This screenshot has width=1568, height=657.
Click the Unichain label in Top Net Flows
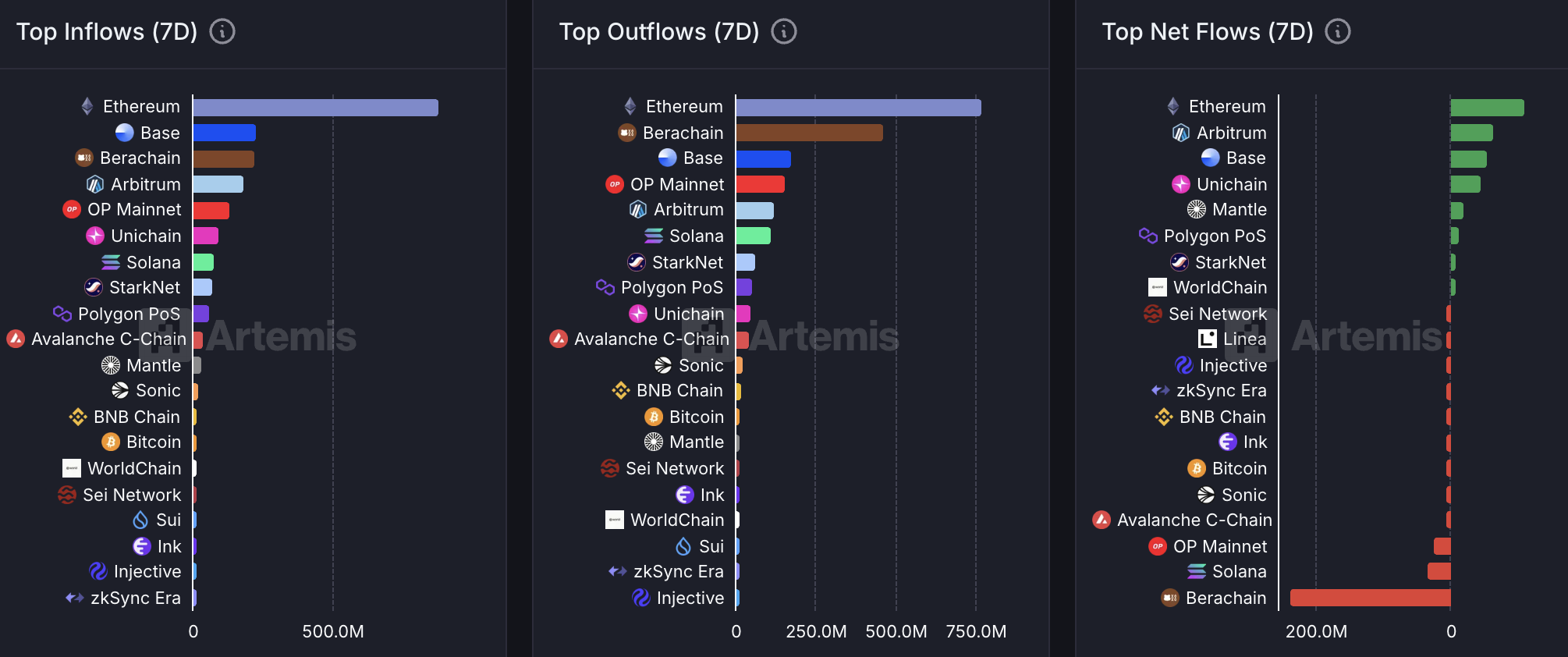(1232, 184)
